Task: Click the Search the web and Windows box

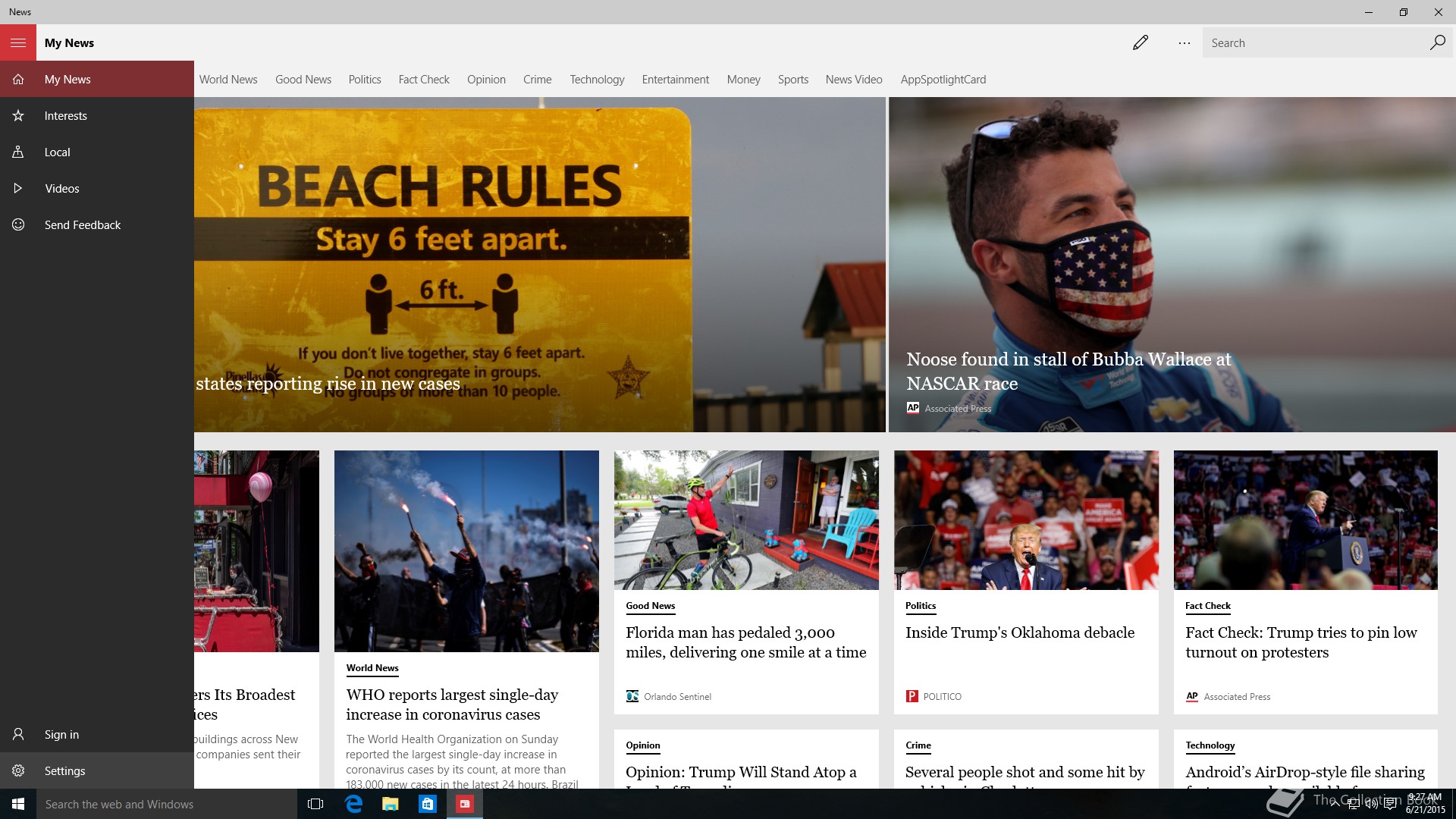Action: click(167, 804)
